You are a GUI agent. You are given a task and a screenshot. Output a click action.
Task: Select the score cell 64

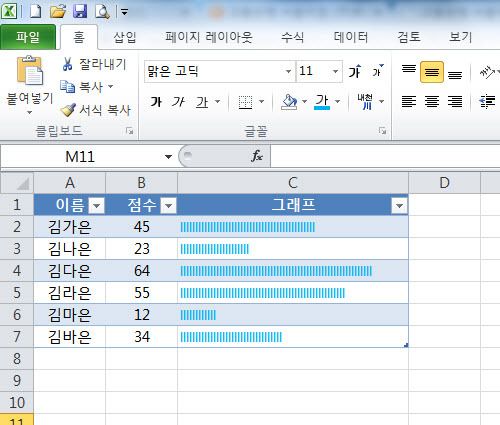tap(142, 271)
